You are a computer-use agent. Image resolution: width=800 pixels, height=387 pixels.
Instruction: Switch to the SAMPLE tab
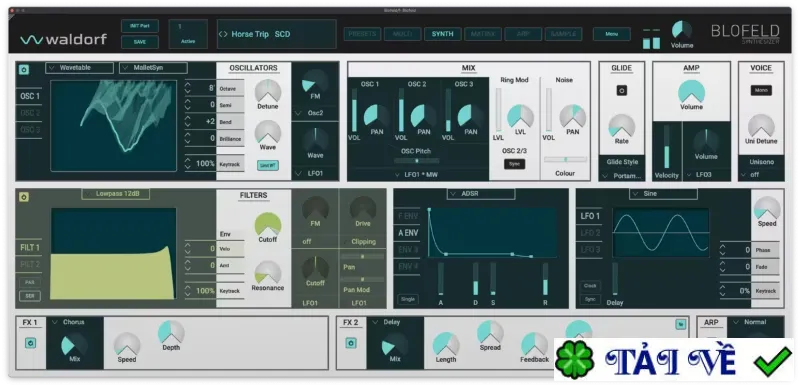[564, 34]
